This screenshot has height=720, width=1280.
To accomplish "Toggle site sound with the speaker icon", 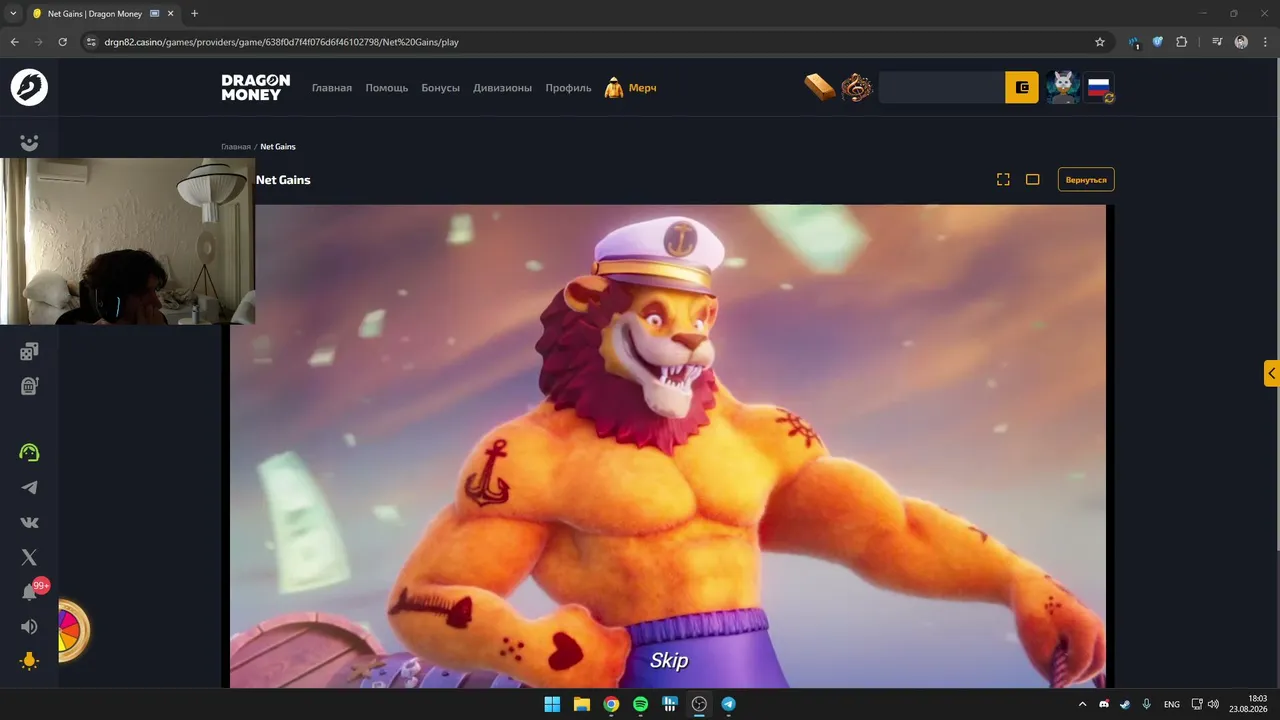I will [29, 627].
